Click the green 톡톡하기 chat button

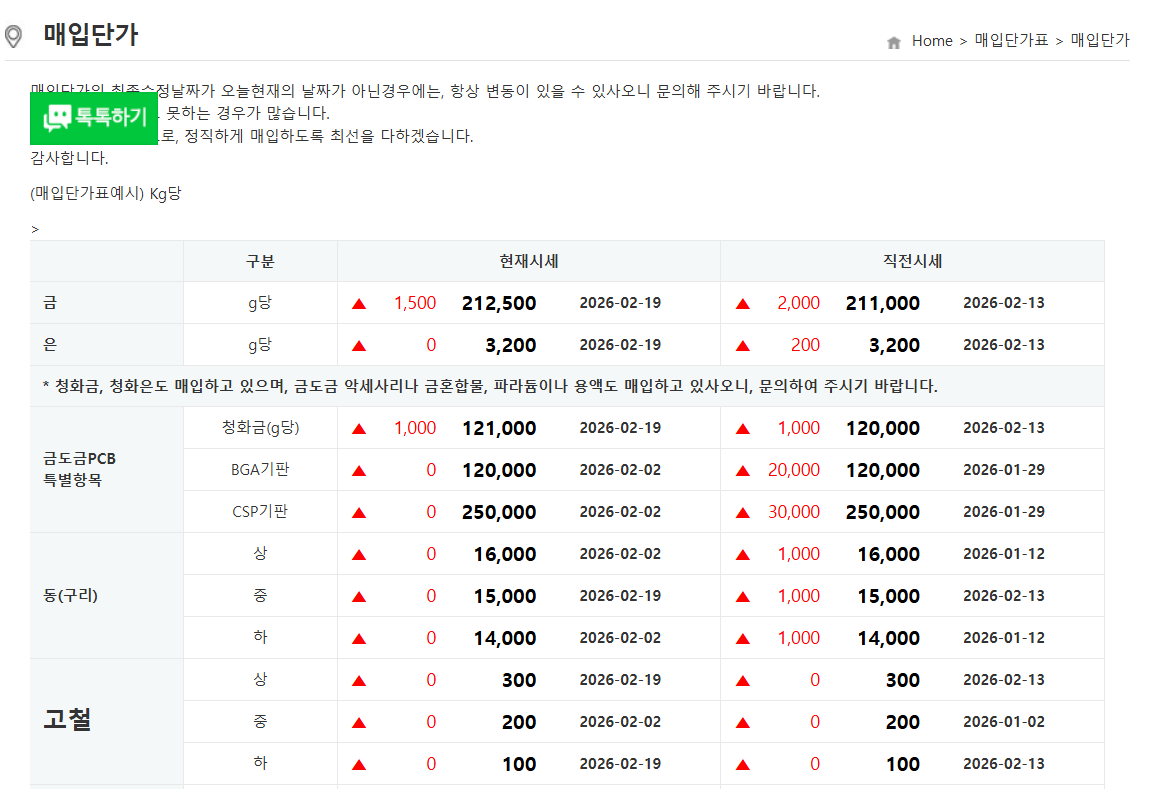94,118
